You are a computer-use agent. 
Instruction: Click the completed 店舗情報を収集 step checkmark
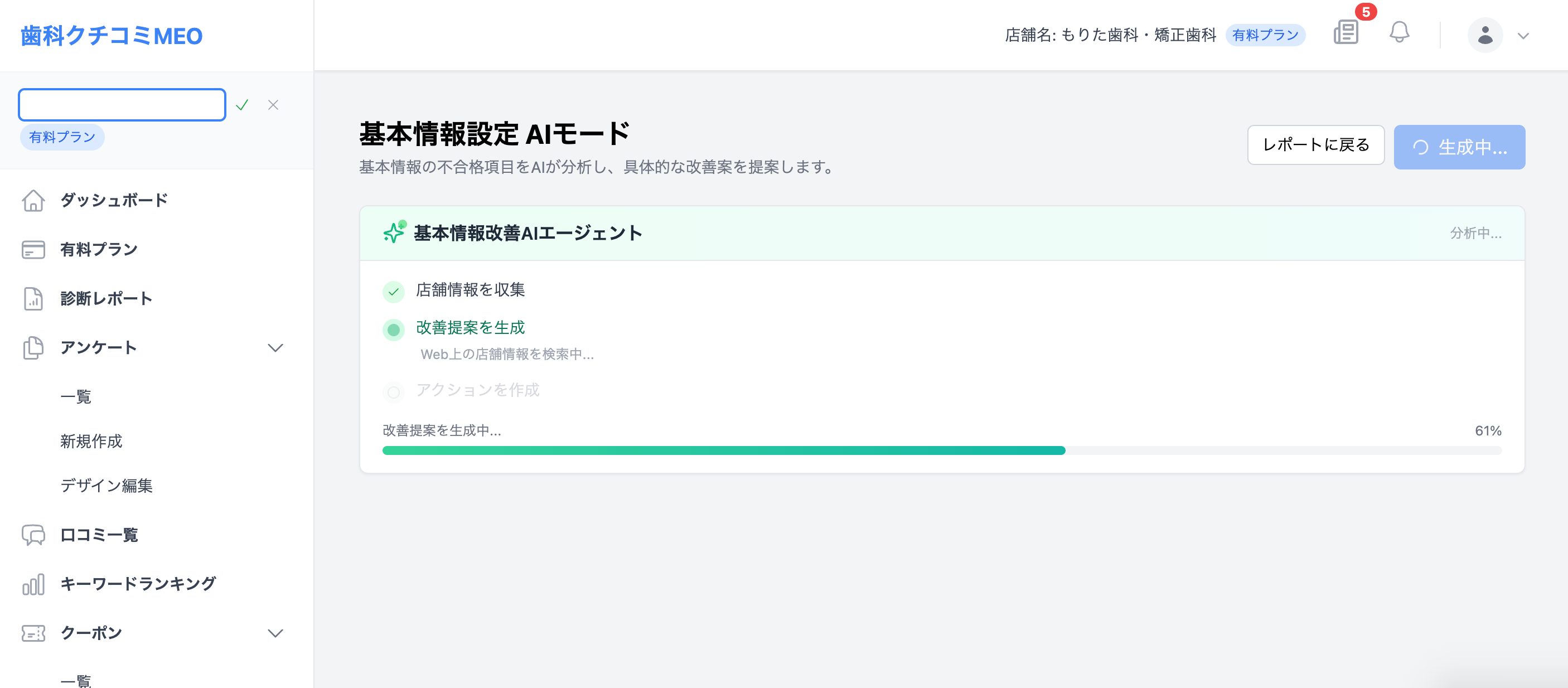coord(394,292)
